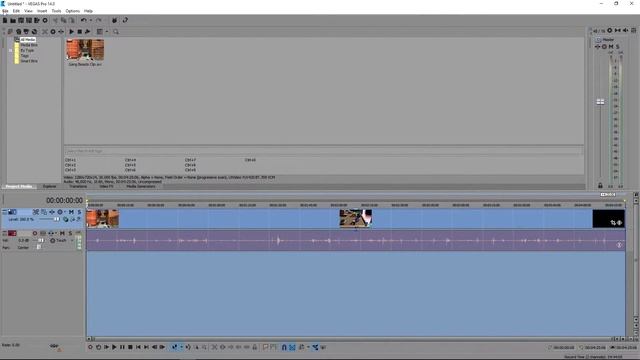
Task: Open the Normal Edit Tool dropdown arrow
Action: coord(181,347)
